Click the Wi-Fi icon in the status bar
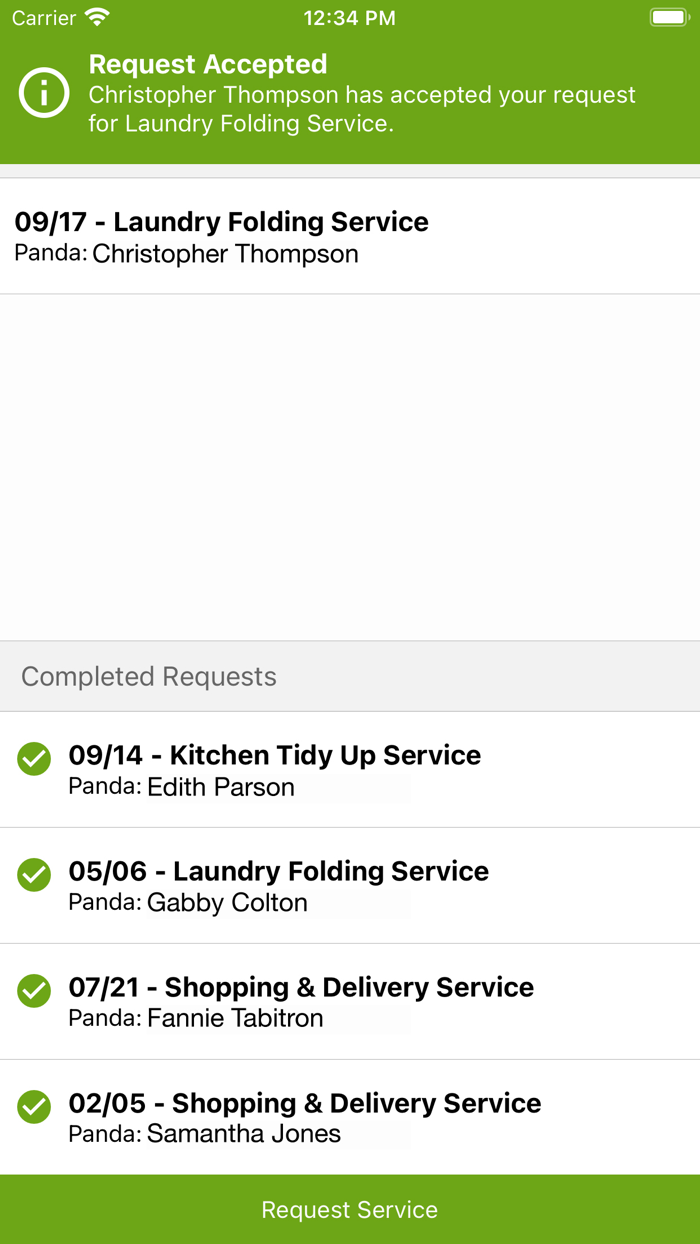 [x=95, y=16]
